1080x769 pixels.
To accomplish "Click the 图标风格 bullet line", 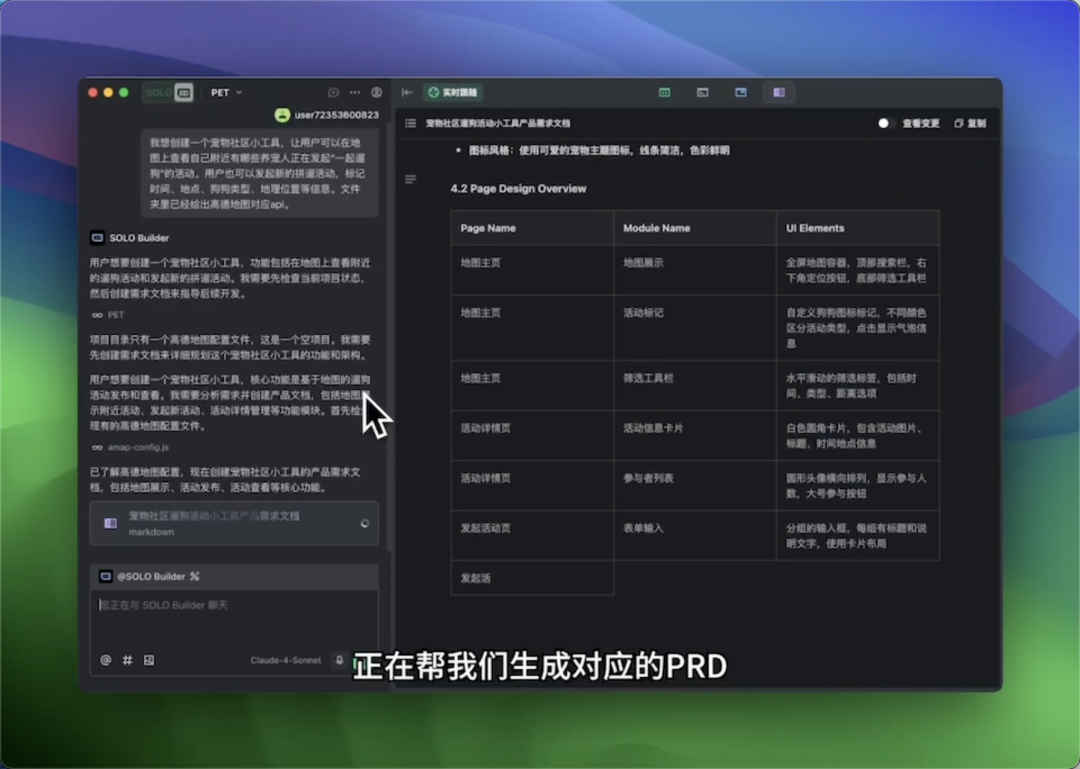I will (x=599, y=150).
